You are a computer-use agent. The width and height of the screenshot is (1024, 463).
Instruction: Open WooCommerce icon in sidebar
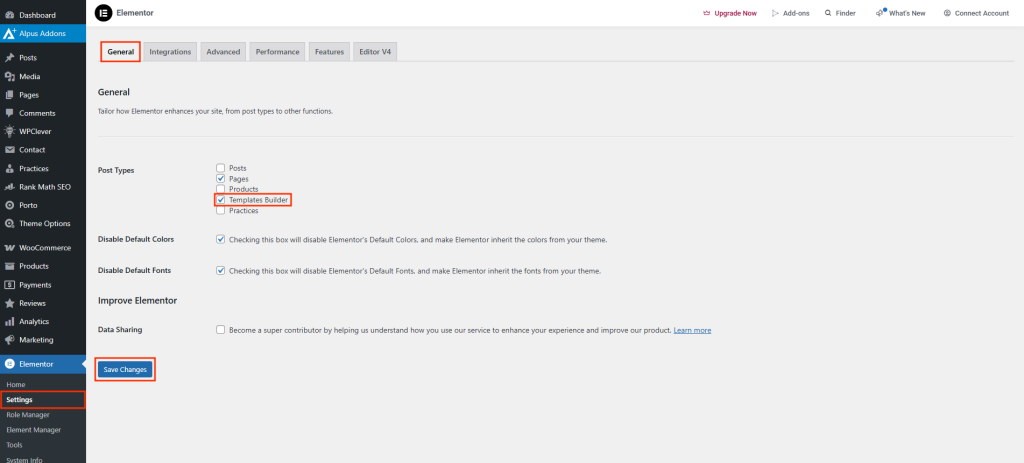click(x=9, y=247)
